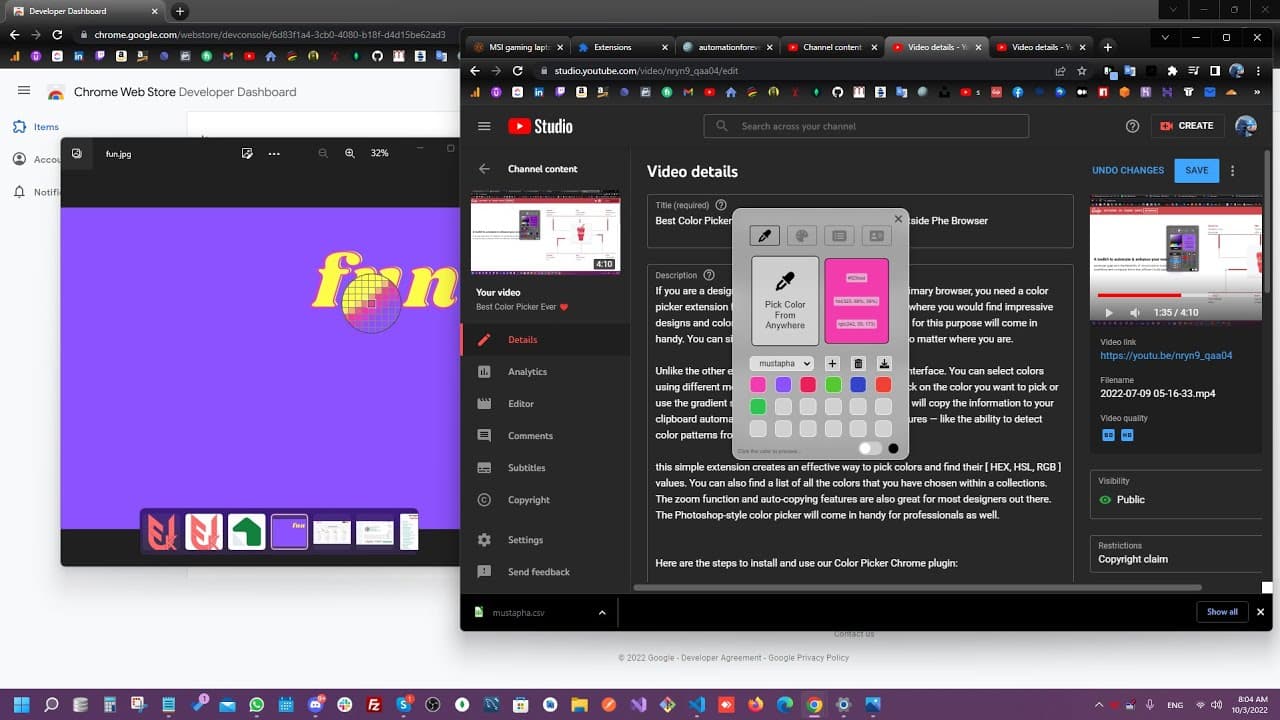Open Analytics in Studio sidebar
This screenshot has height=720, width=1280.
546,372
